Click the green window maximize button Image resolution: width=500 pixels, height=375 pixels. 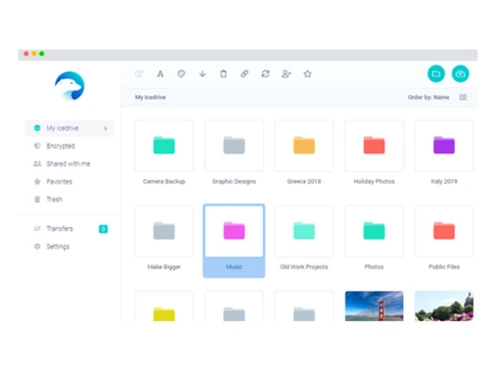(x=42, y=54)
